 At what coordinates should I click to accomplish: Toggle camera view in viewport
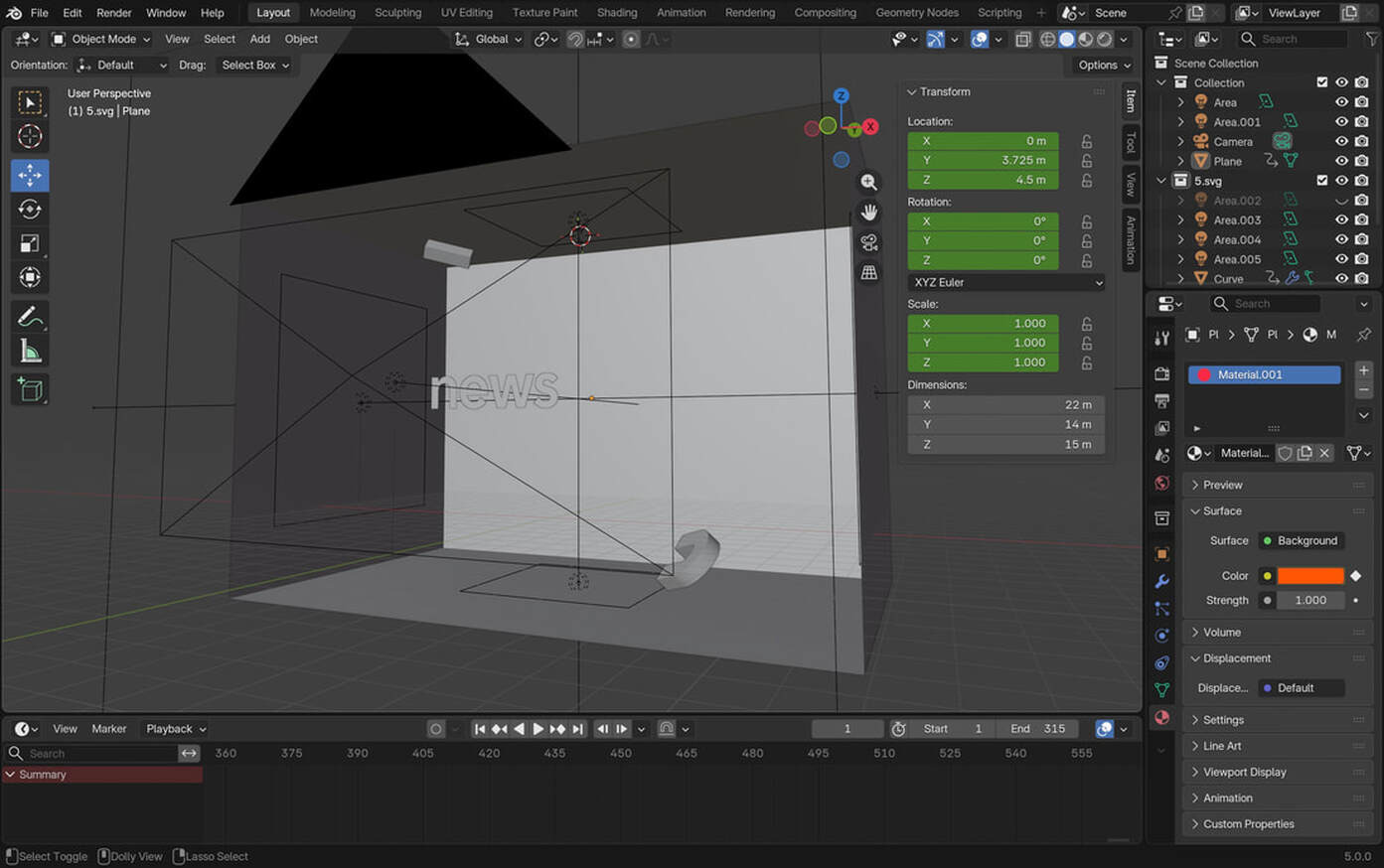[x=869, y=243]
